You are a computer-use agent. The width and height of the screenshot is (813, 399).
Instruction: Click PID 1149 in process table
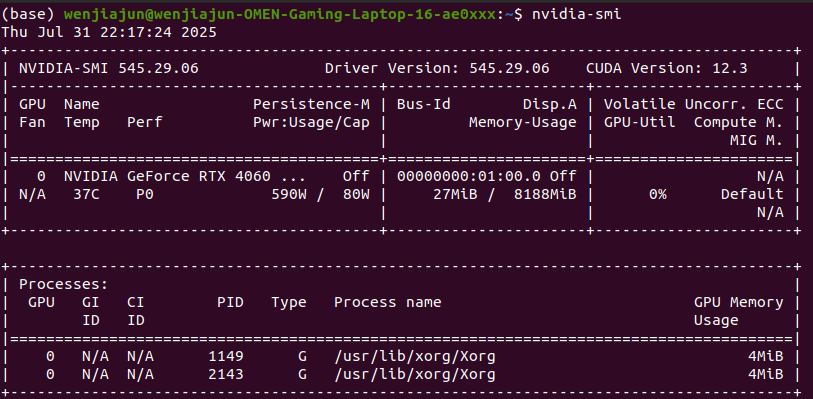[226, 357]
